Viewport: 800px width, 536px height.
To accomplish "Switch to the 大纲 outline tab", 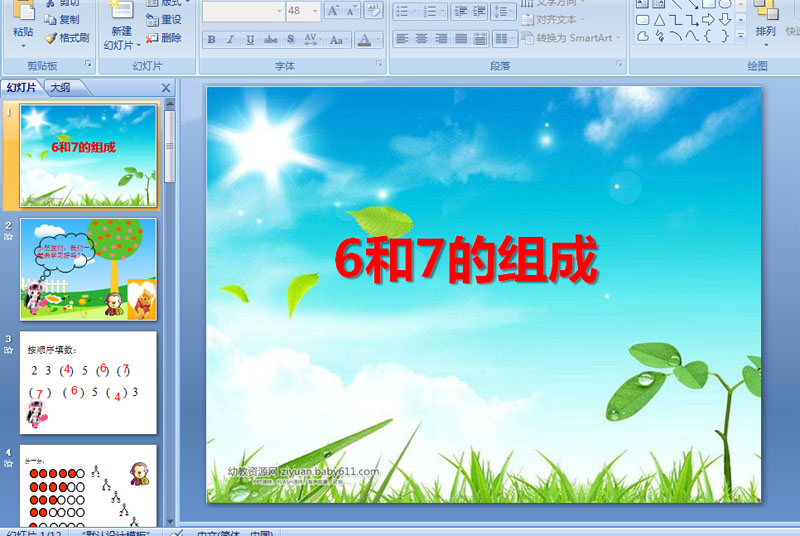I will [x=60, y=88].
